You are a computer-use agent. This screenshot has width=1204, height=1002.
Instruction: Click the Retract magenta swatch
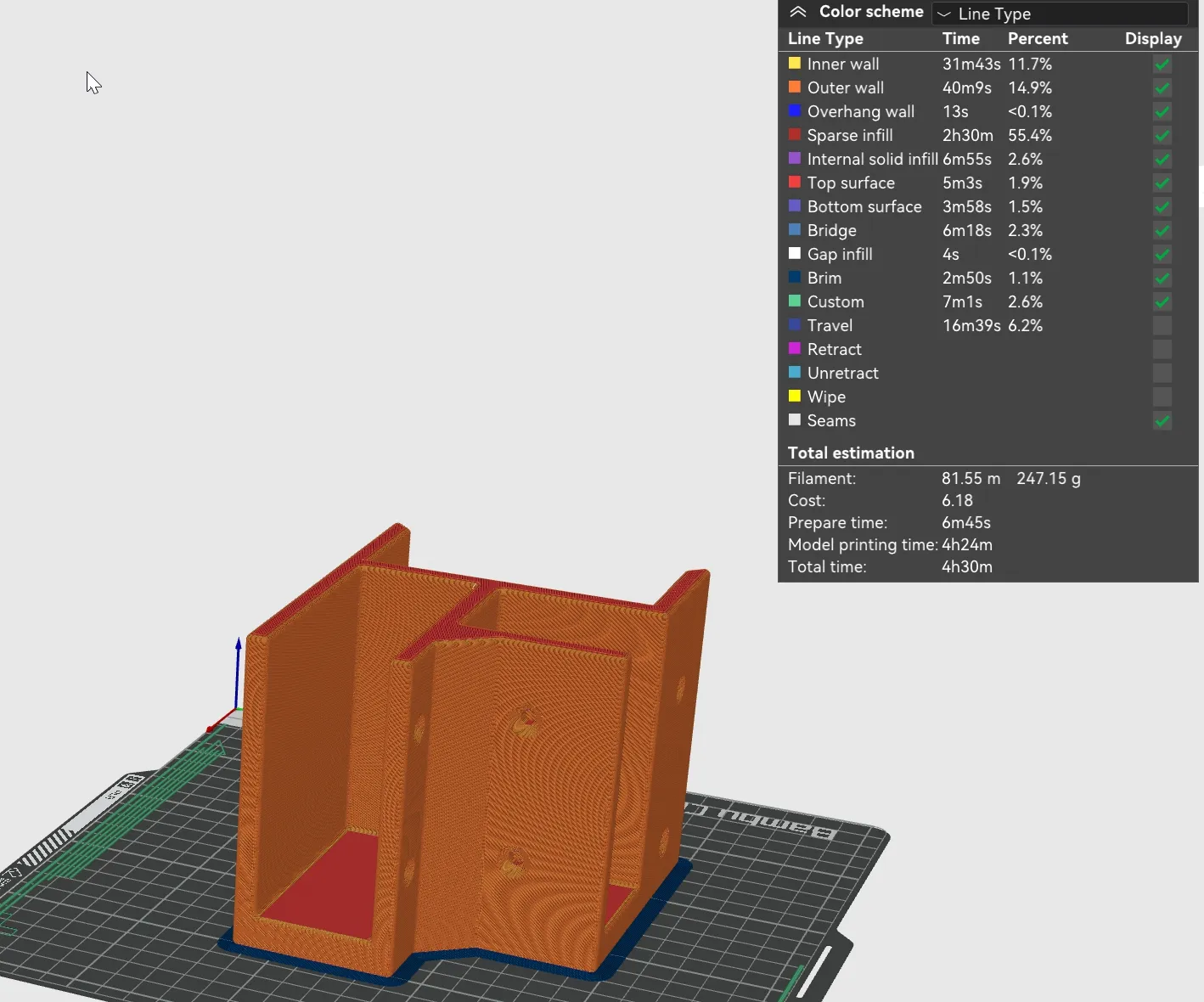point(795,348)
